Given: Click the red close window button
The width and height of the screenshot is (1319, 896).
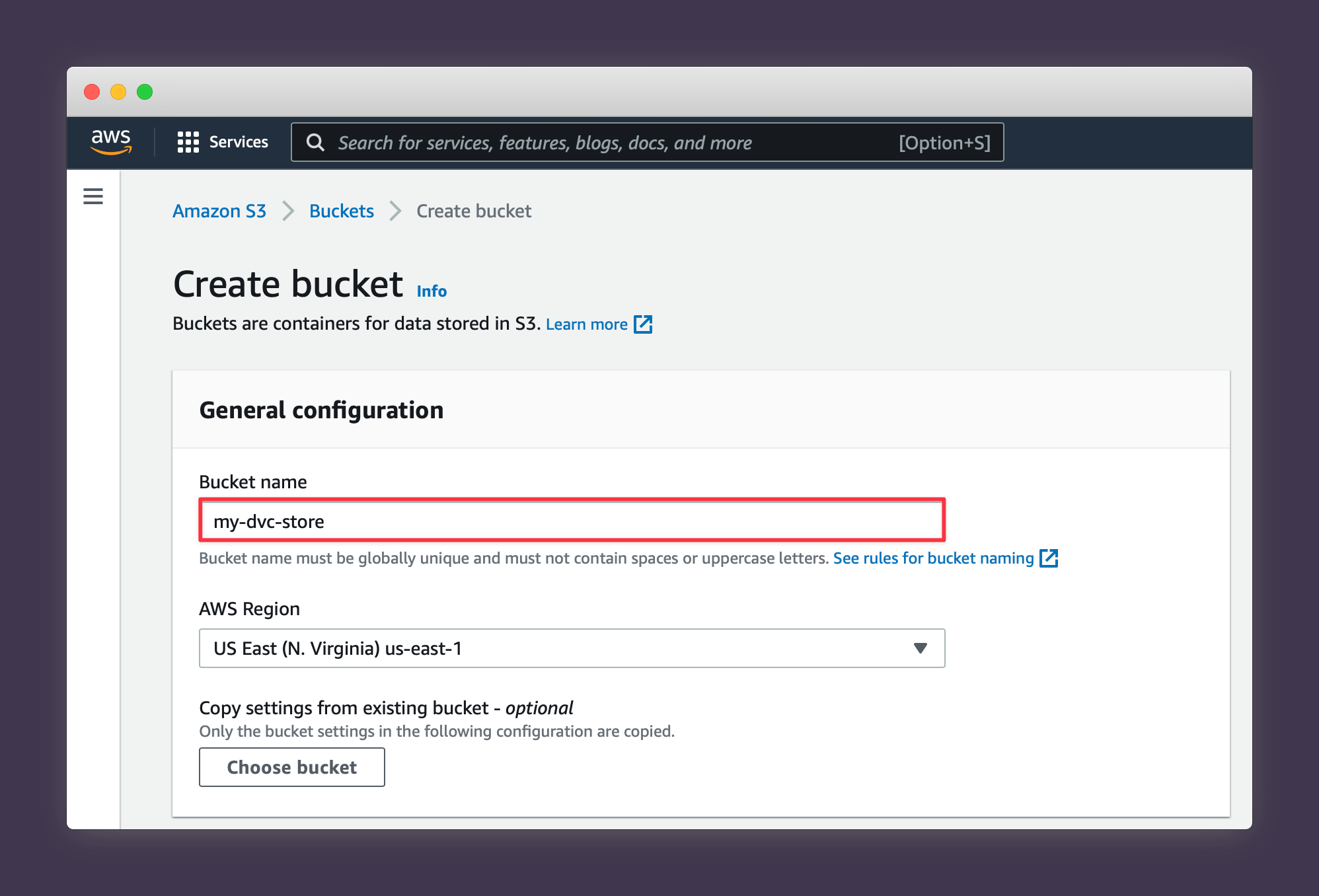Looking at the screenshot, I should click(92, 92).
